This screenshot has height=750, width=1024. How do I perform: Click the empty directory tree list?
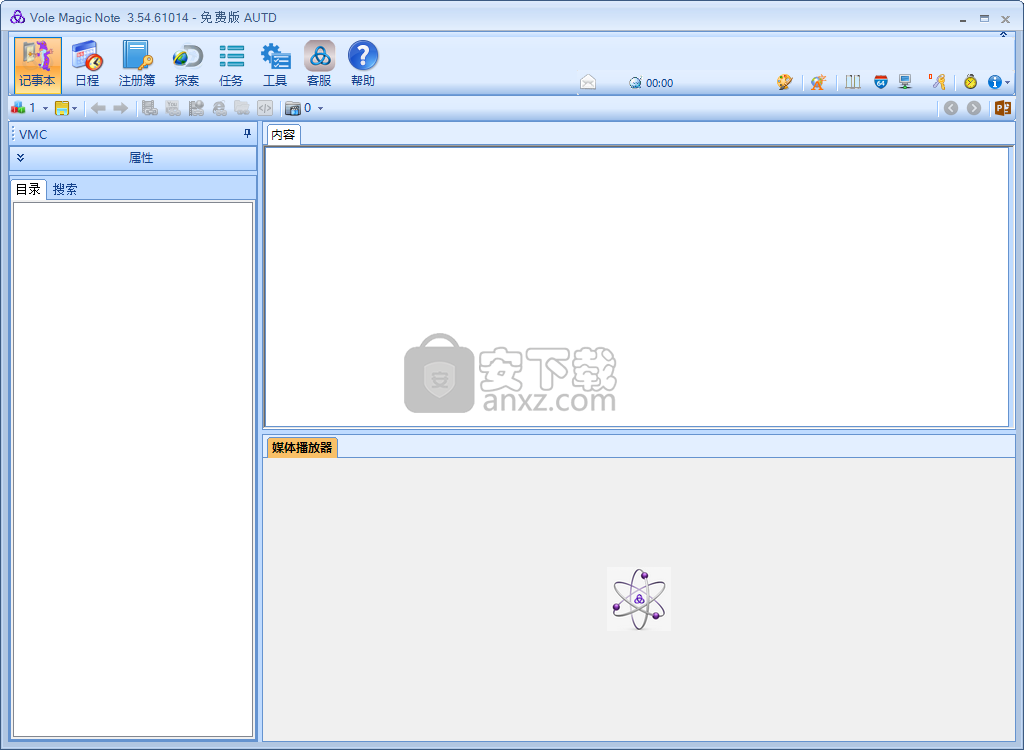click(133, 469)
